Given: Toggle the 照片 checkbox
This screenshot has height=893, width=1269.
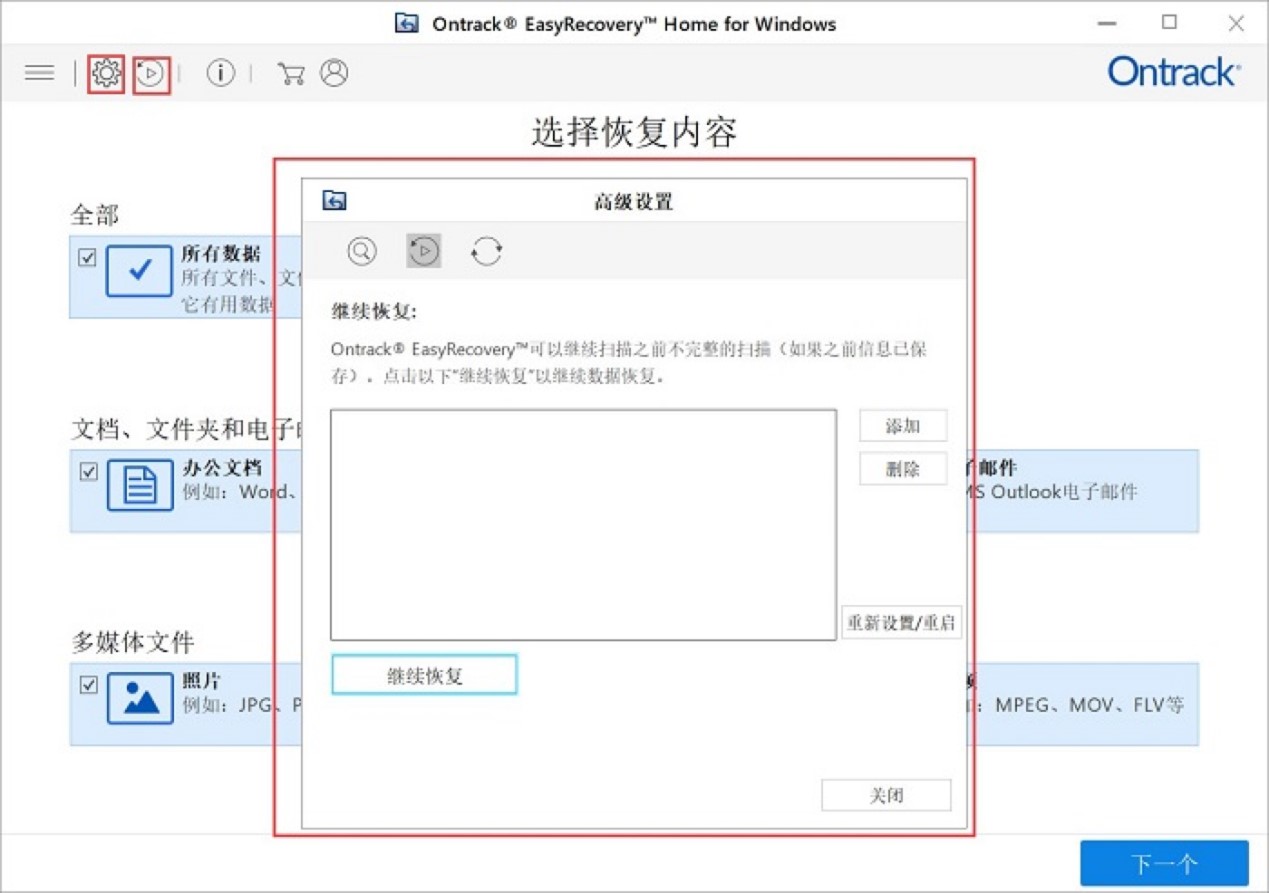Looking at the screenshot, I should coord(88,685).
